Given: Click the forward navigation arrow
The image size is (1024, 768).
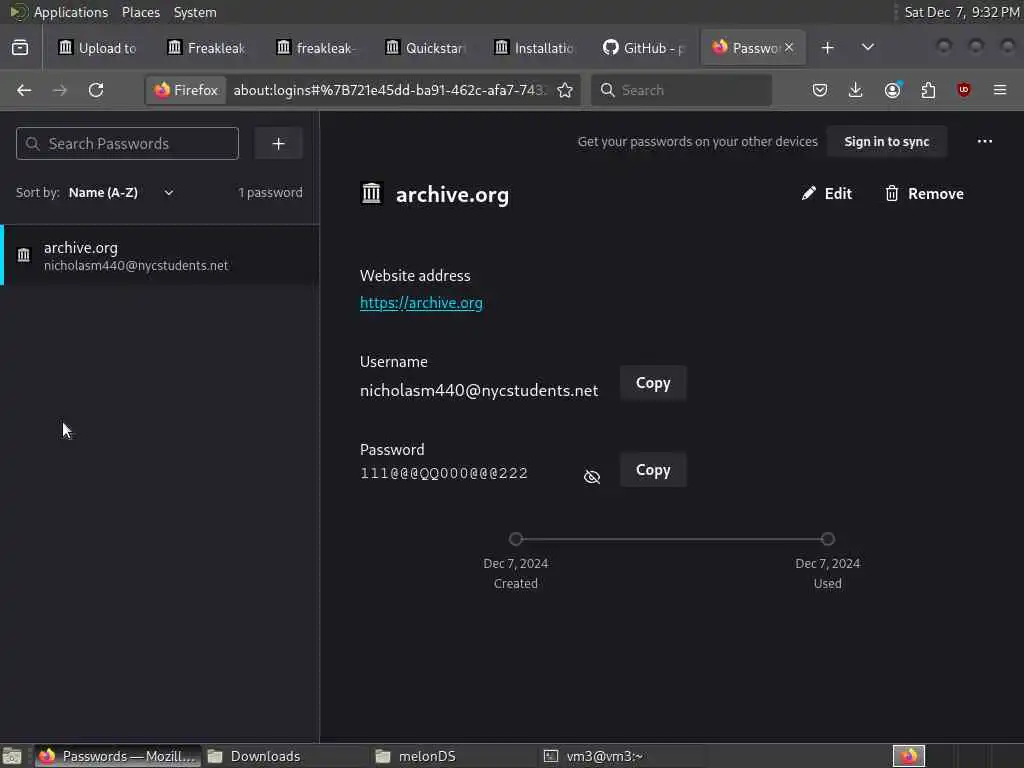Looking at the screenshot, I should (59, 90).
